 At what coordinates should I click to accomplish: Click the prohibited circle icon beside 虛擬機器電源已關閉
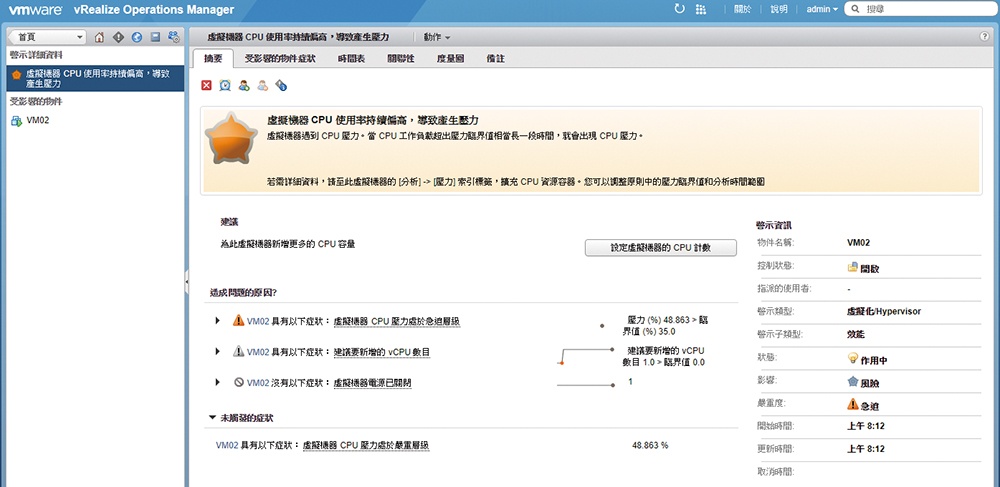239,382
